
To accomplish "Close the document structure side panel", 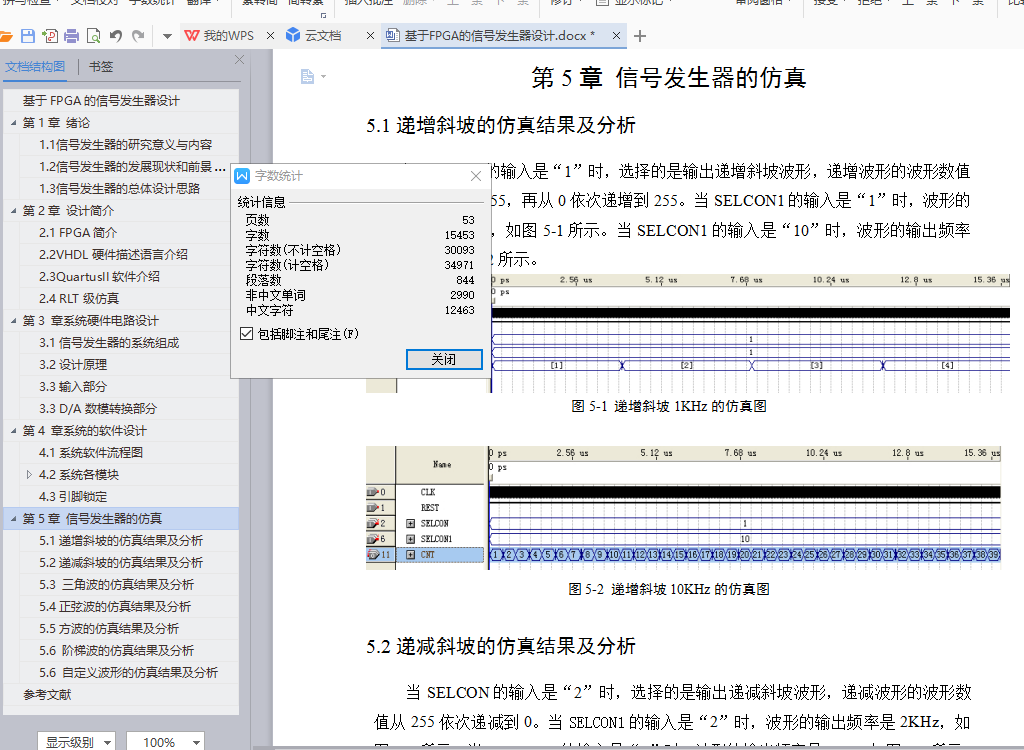I will (x=240, y=59).
